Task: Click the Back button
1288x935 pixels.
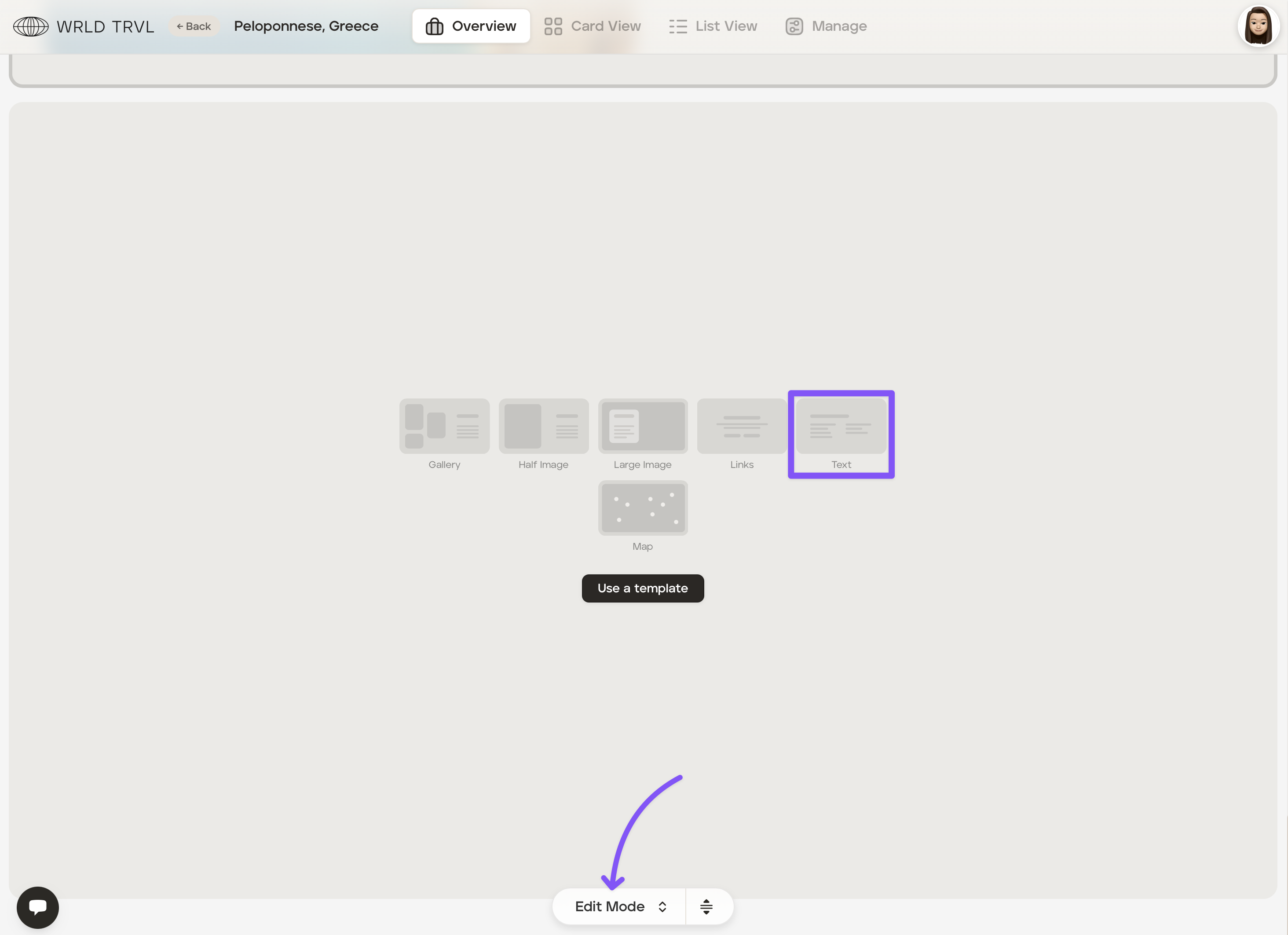Action: click(x=194, y=26)
